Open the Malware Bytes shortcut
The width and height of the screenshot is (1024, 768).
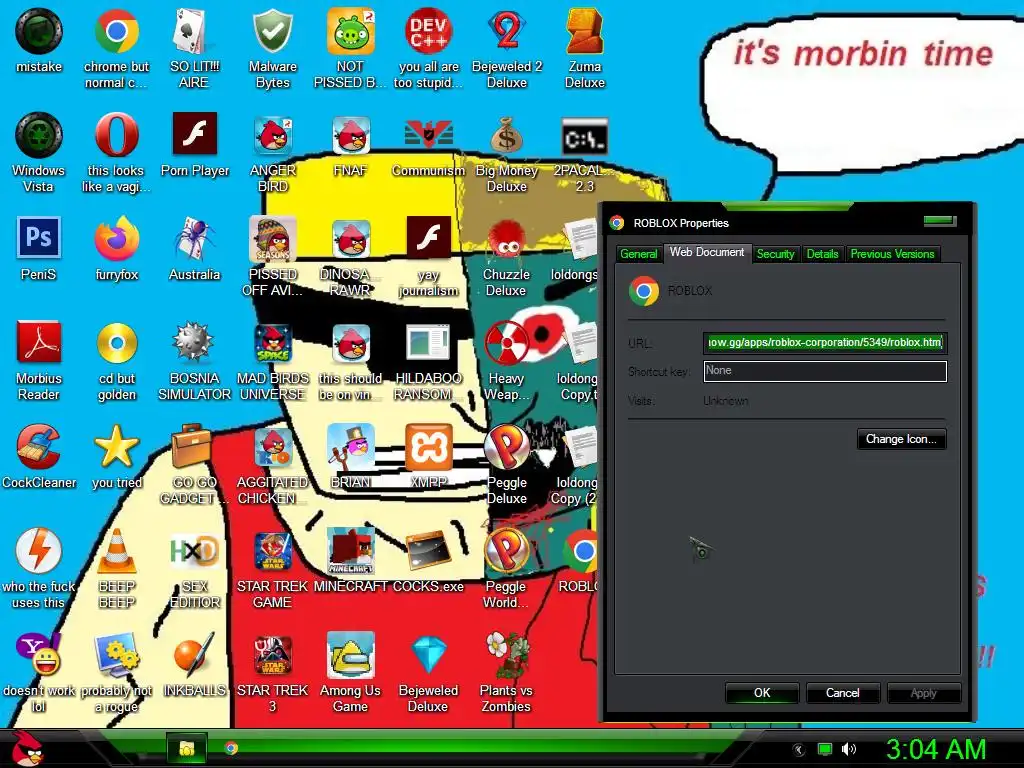[272, 31]
